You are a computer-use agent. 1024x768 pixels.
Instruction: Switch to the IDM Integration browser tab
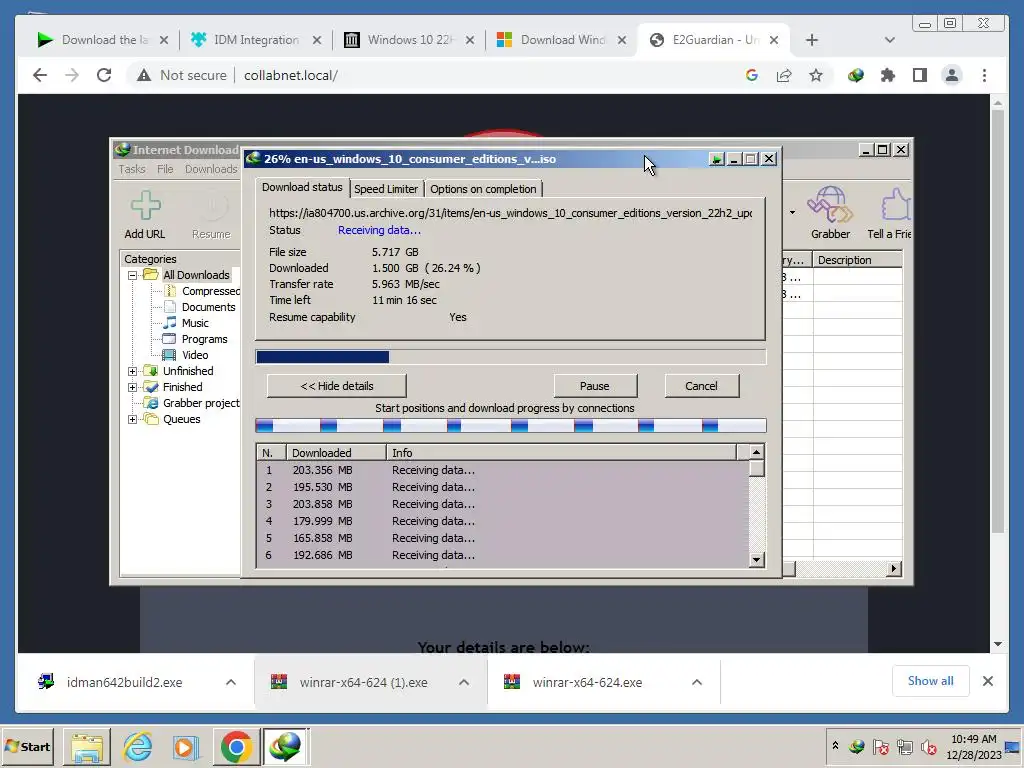(256, 40)
